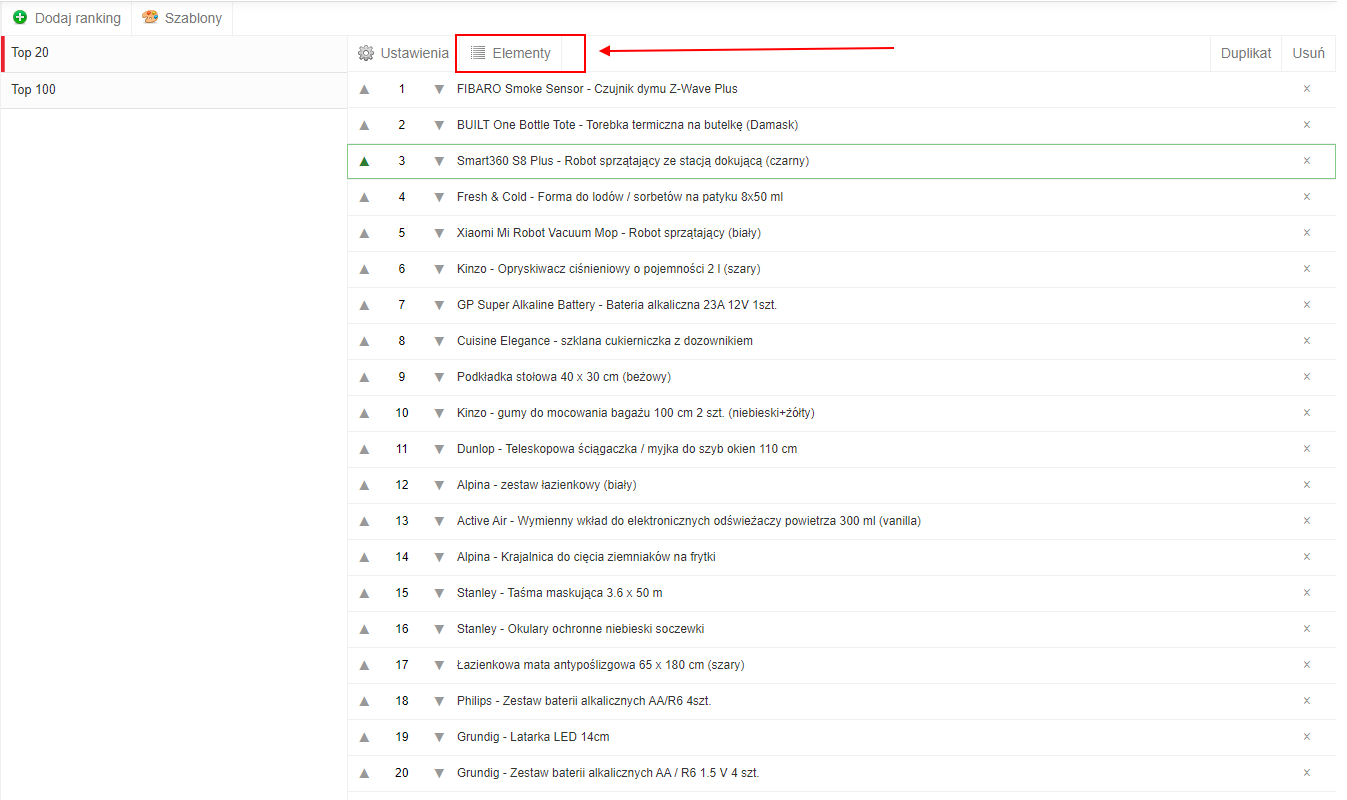The width and height of the screenshot is (1347, 800).
Task: Move GP Super Alkaline Battery down
Action: [x=439, y=305]
